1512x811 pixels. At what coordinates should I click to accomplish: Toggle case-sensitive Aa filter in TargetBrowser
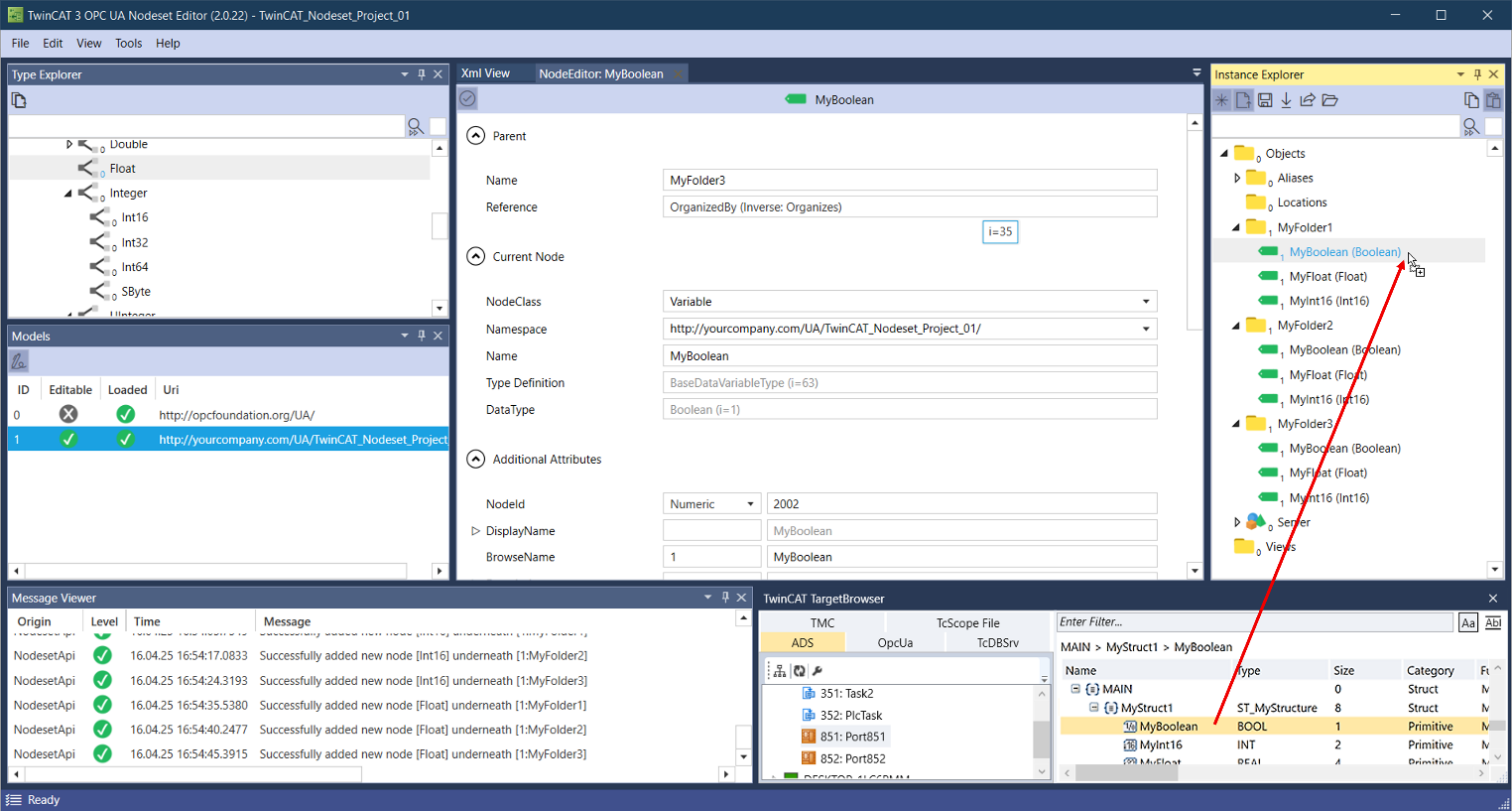click(1468, 622)
